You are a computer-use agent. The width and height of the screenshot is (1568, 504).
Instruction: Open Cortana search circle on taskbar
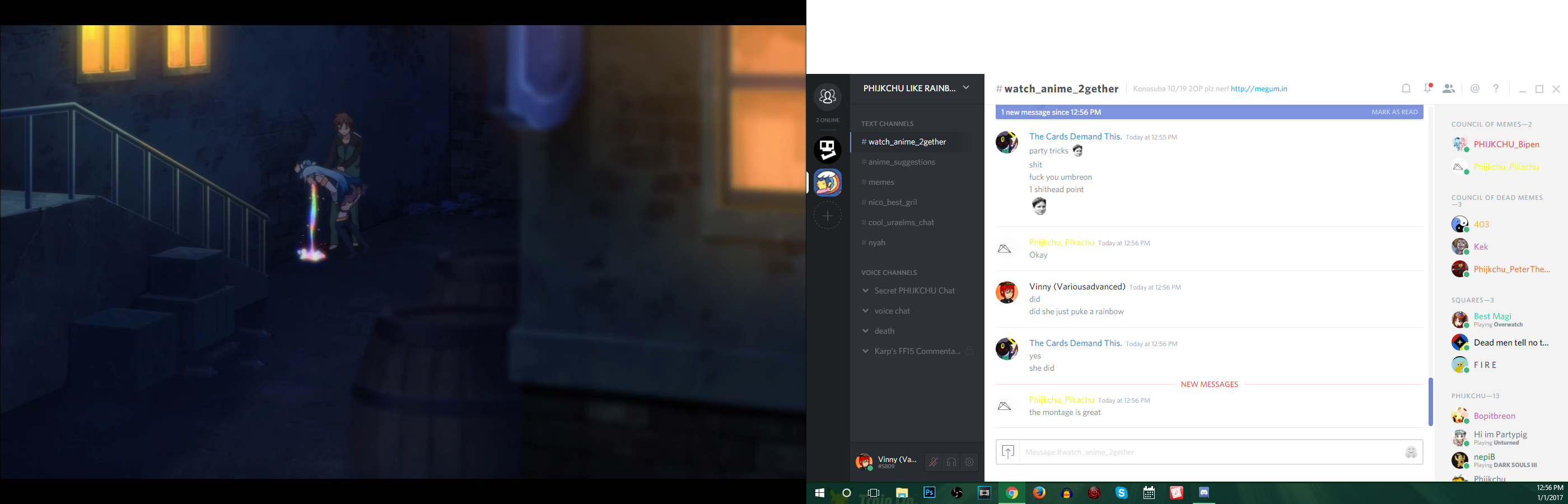846,493
